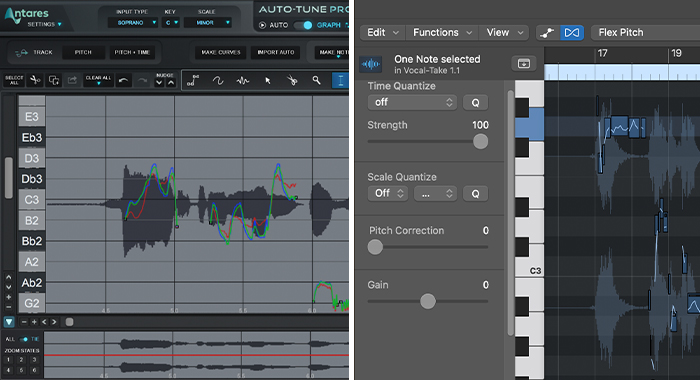Click the Pitch tracking button
The image size is (700, 380).
click(x=83, y=53)
